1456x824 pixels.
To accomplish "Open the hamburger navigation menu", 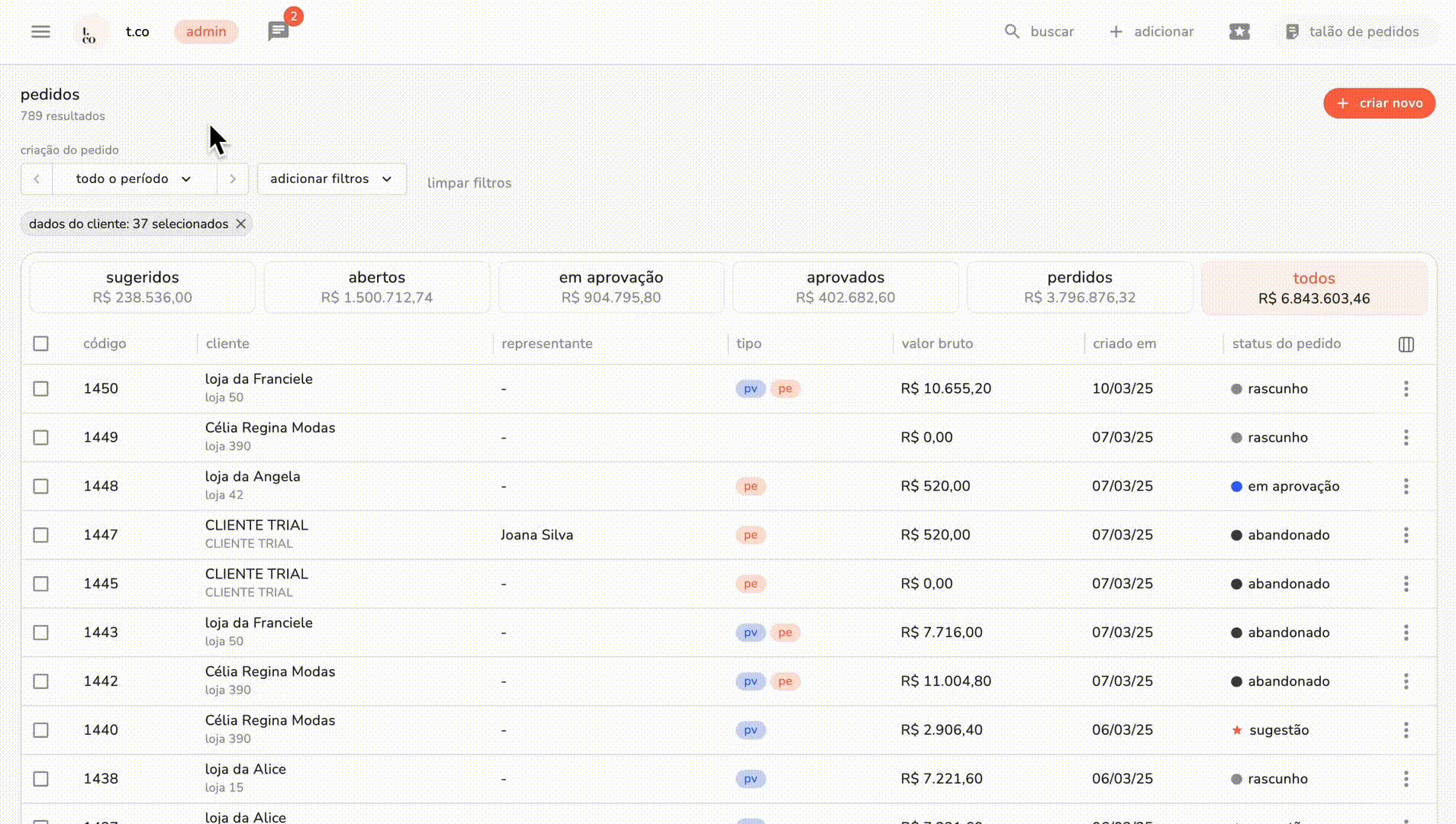I will (x=40, y=31).
